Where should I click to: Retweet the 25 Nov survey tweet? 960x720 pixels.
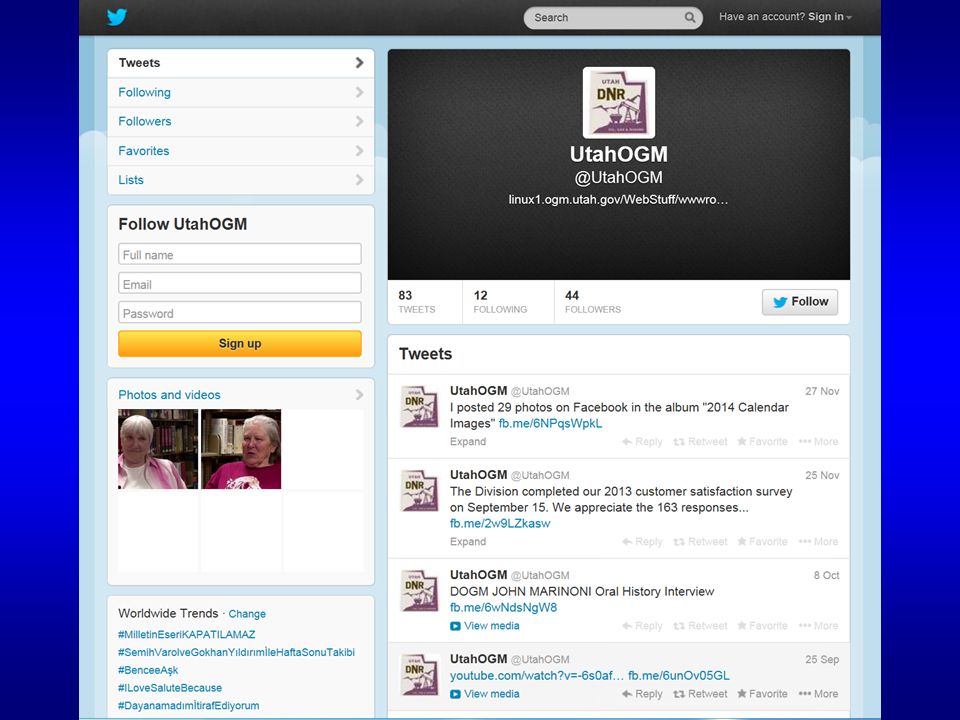(700, 541)
